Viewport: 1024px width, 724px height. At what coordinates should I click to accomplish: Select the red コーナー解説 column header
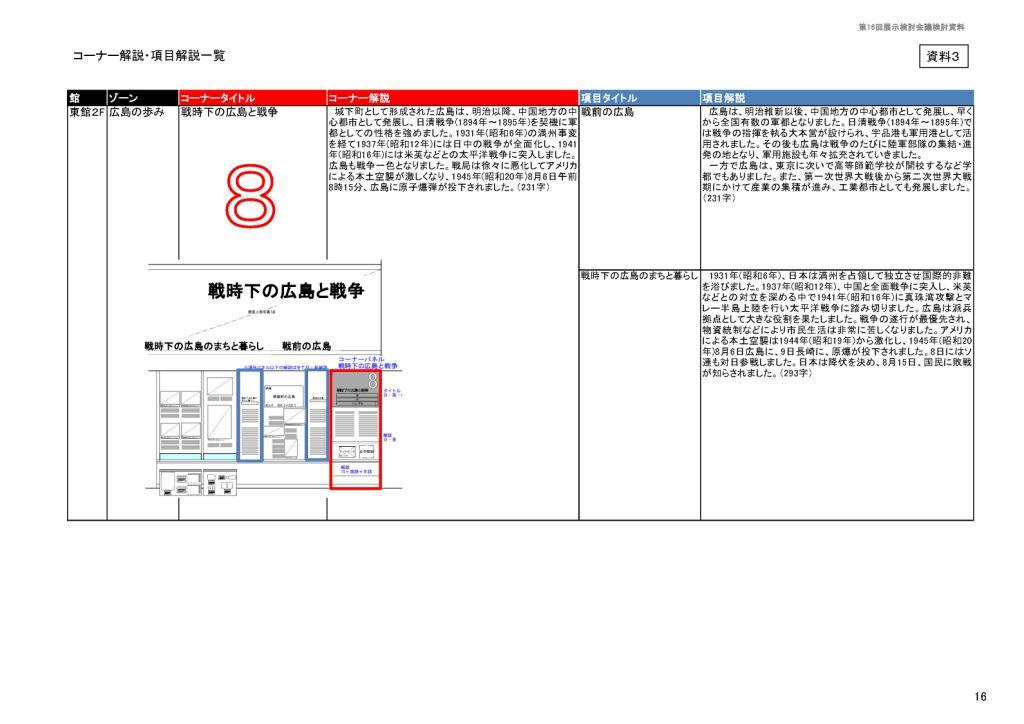click(x=453, y=98)
